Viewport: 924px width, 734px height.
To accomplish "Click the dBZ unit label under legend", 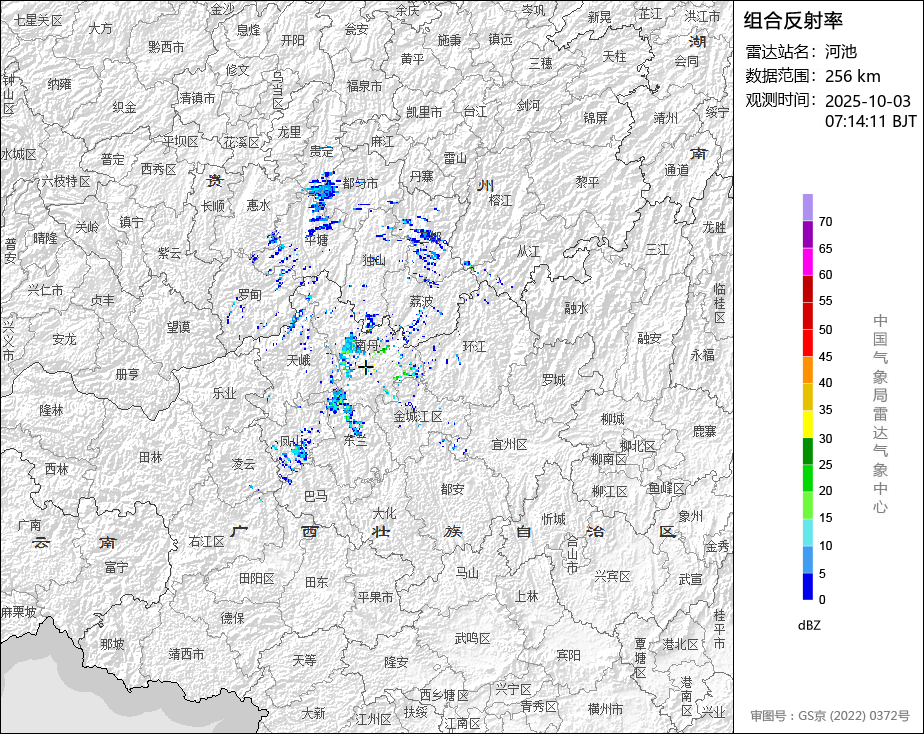I will tap(809, 626).
